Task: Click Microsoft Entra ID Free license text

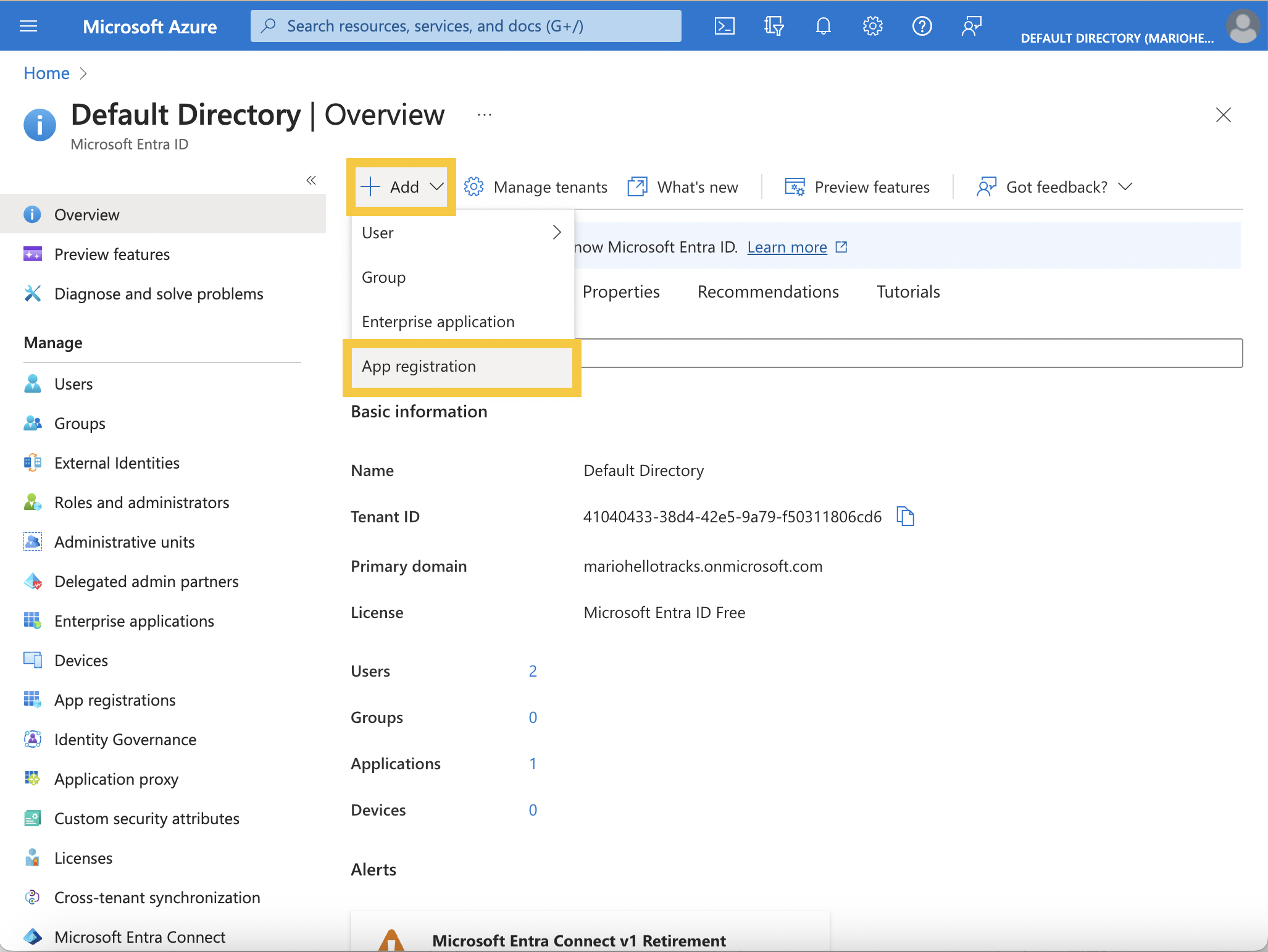Action: click(x=664, y=612)
